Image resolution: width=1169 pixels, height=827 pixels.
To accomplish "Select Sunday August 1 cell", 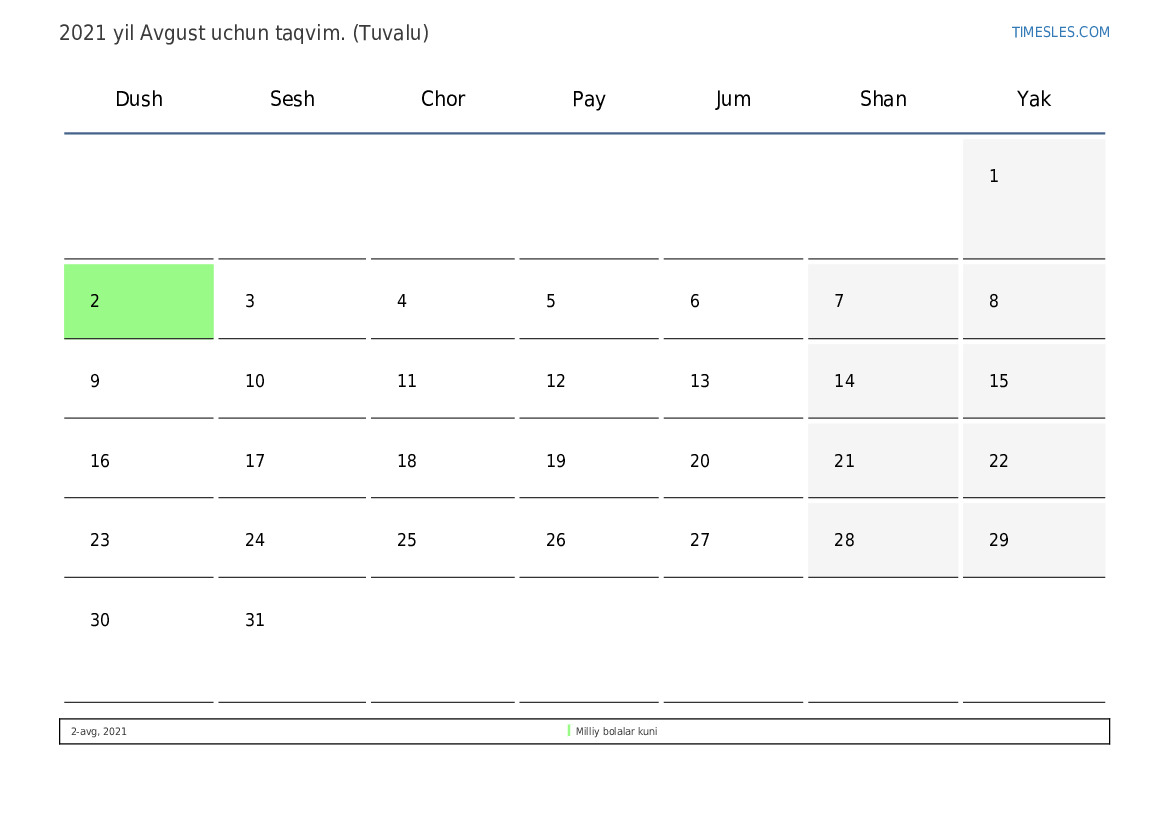I will [x=1033, y=197].
